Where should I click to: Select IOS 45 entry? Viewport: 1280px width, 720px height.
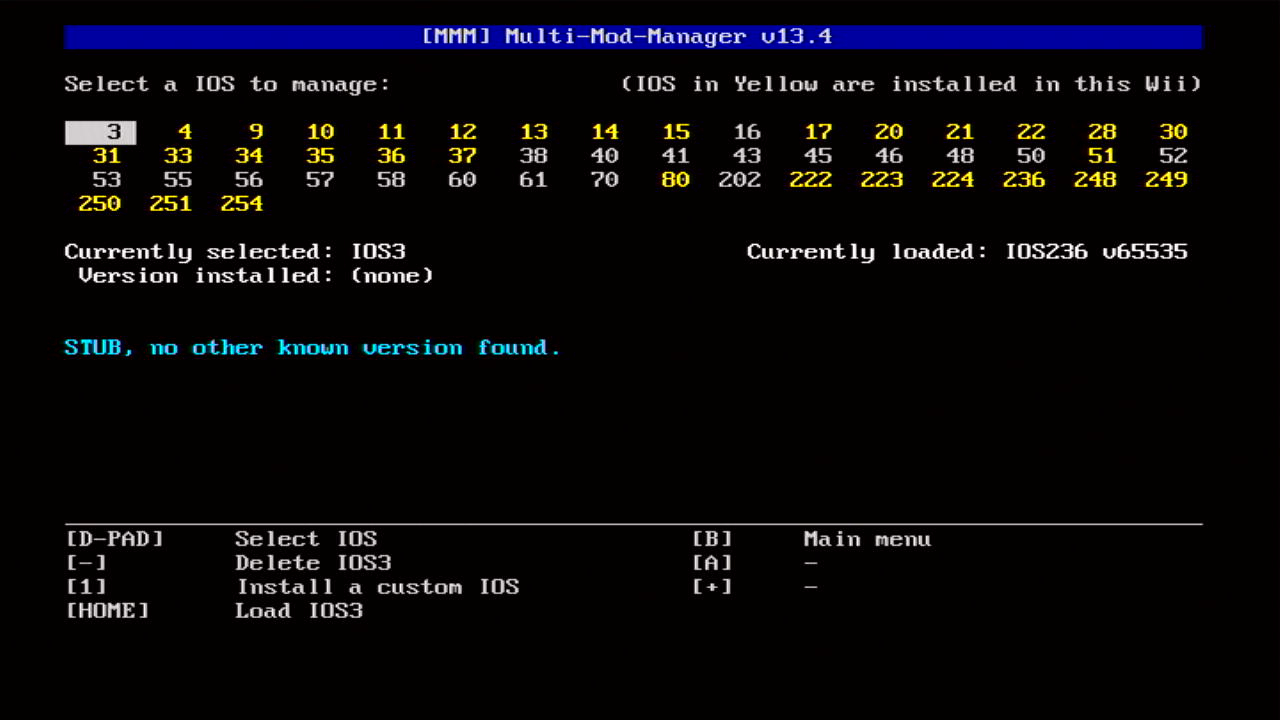click(818, 156)
